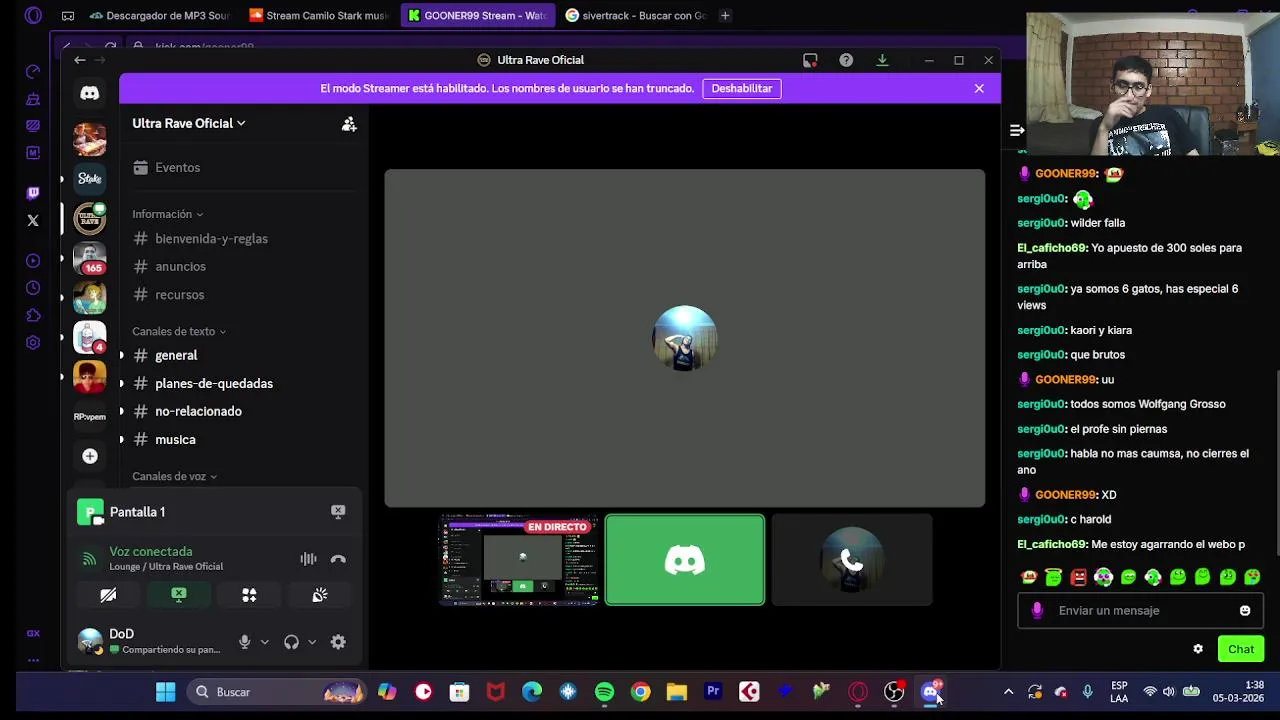Click the Windows Start button
Screen dimensions: 1280x720
coord(166,692)
